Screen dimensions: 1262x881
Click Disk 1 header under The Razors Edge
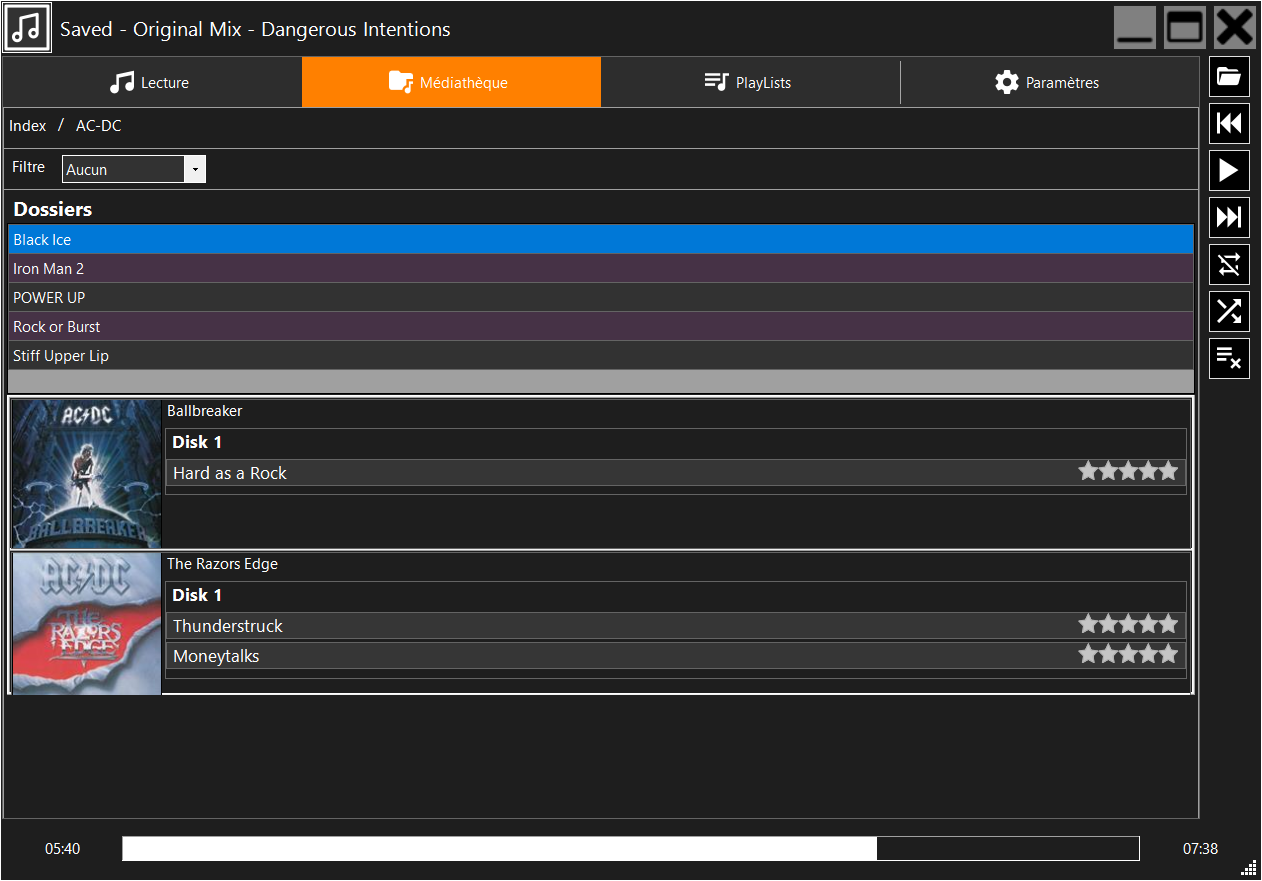(x=197, y=595)
